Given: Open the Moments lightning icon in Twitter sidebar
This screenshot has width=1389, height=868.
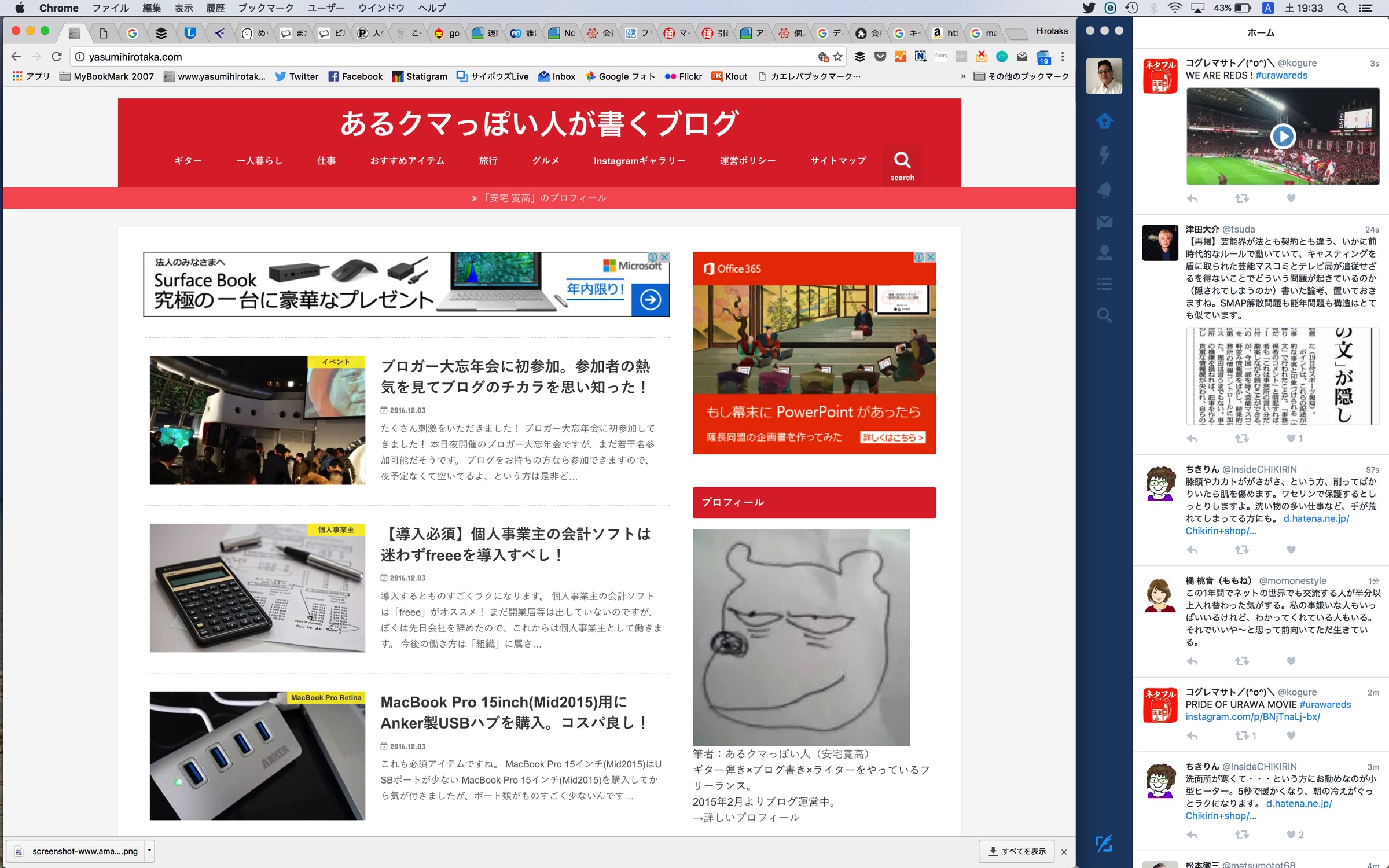Looking at the screenshot, I should pyautogui.click(x=1104, y=155).
